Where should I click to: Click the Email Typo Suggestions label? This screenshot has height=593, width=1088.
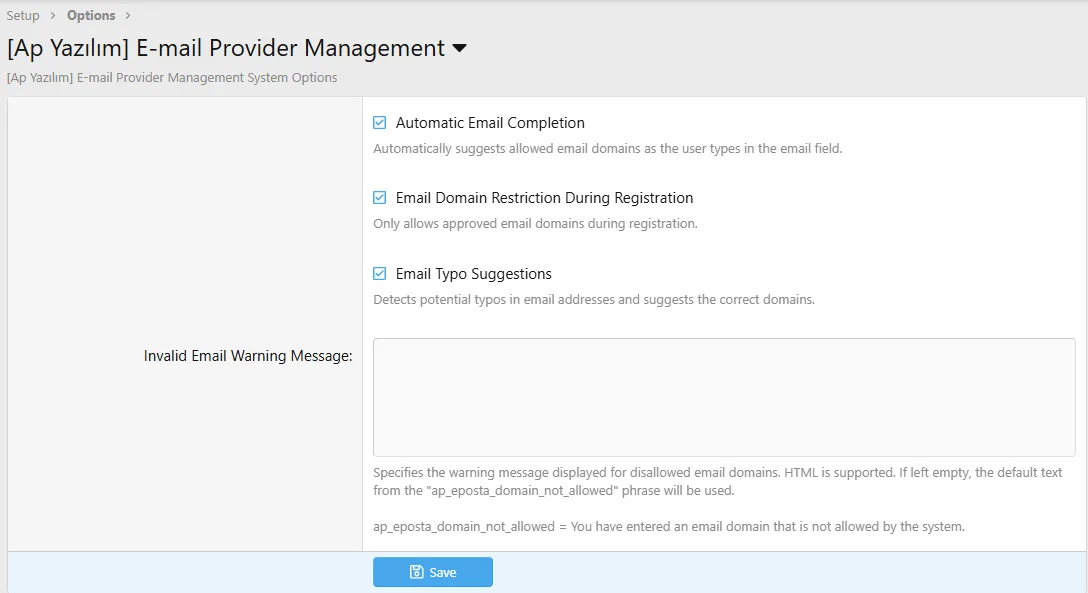tap(473, 274)
